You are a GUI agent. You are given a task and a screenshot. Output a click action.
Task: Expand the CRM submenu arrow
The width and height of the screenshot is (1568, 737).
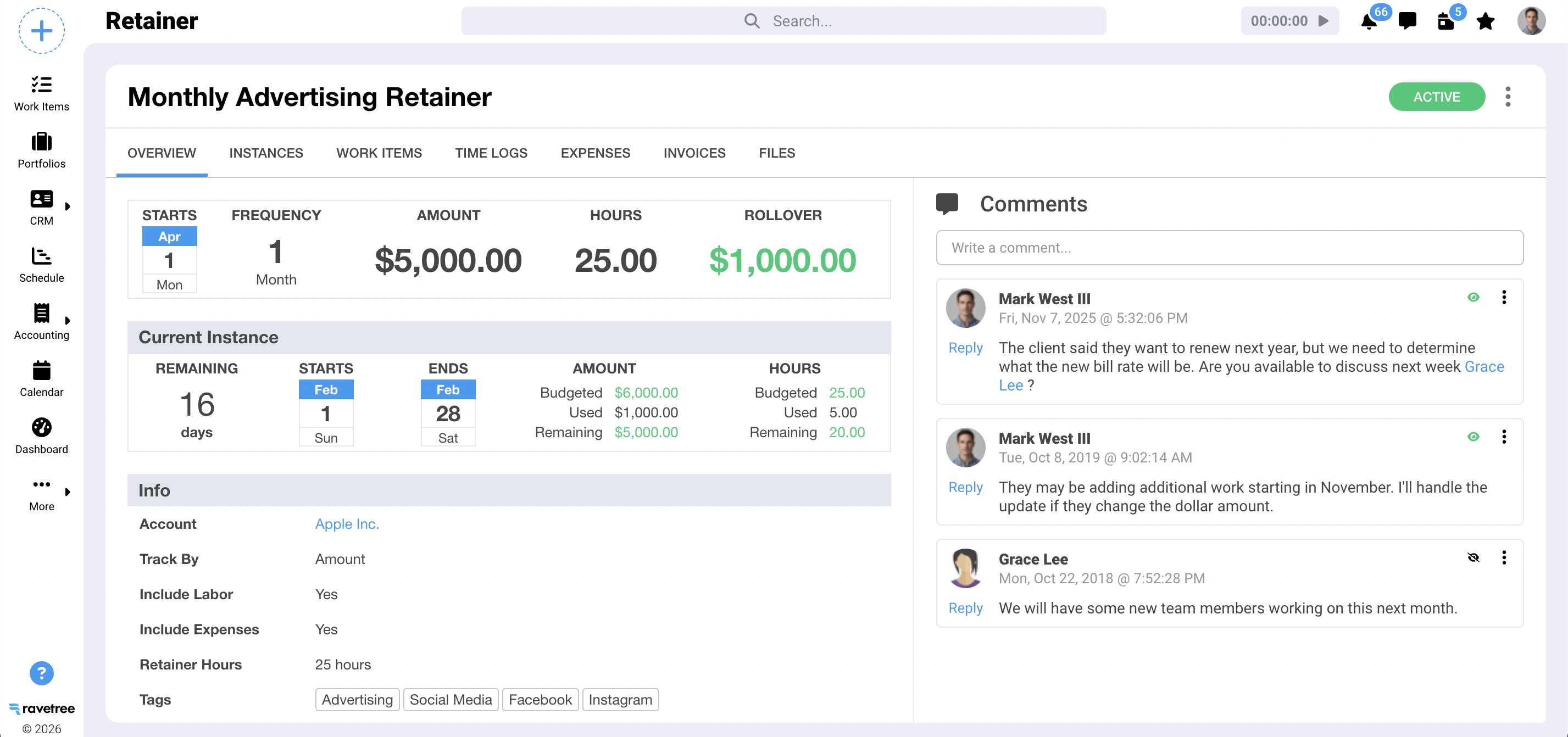pos(68,206)
